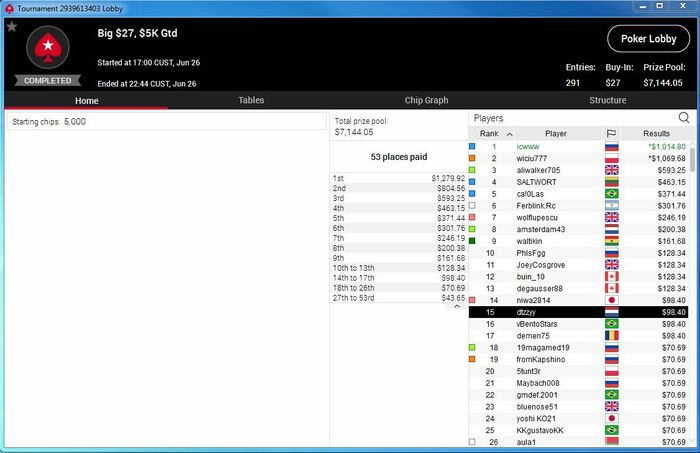The image size is (700, 453).
Task: Click the empty tag box for aula1
Action: click(x=472, y=442)
